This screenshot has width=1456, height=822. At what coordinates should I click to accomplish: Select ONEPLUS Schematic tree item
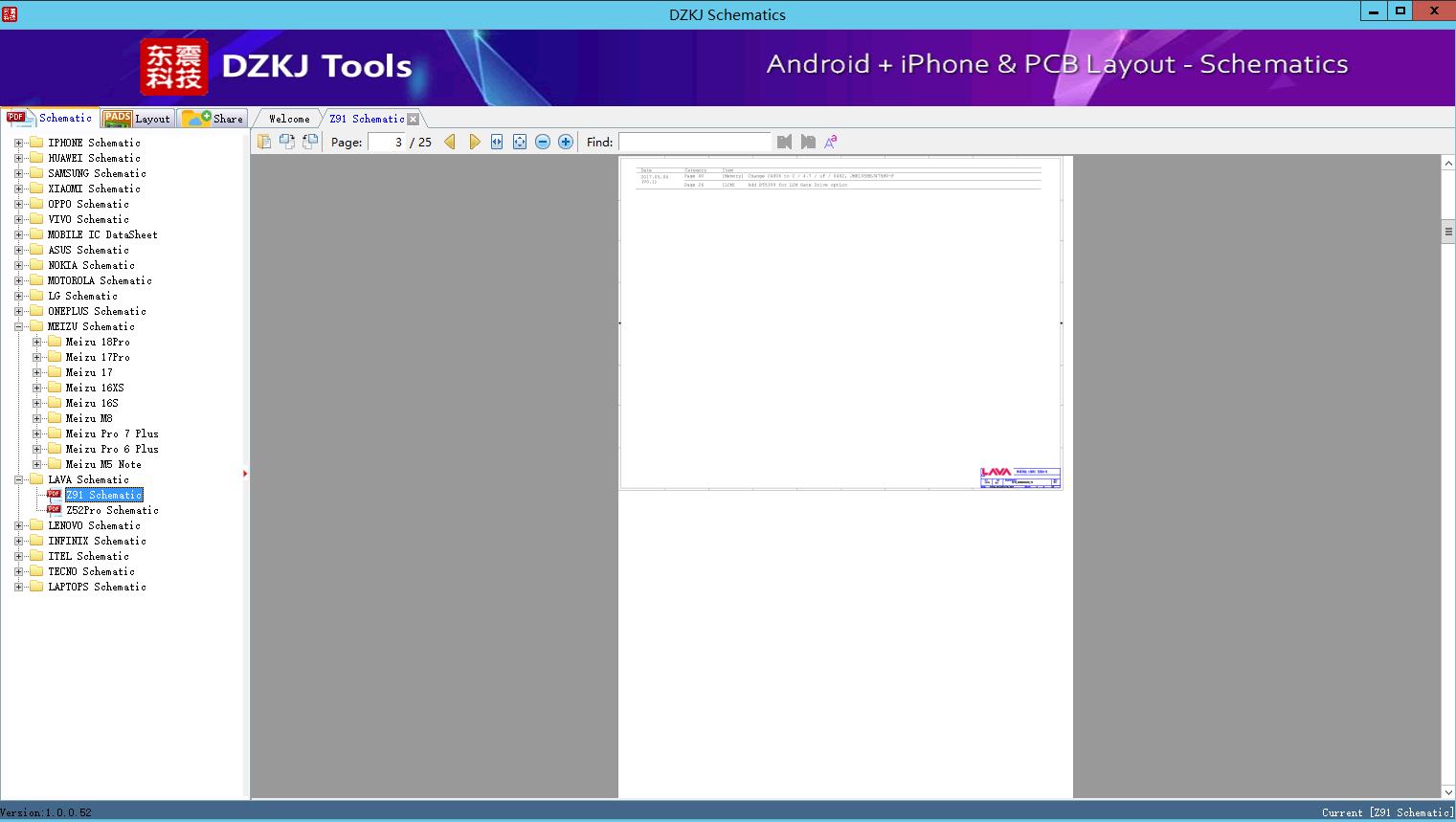pyautogui.click(x=97, y=311)
